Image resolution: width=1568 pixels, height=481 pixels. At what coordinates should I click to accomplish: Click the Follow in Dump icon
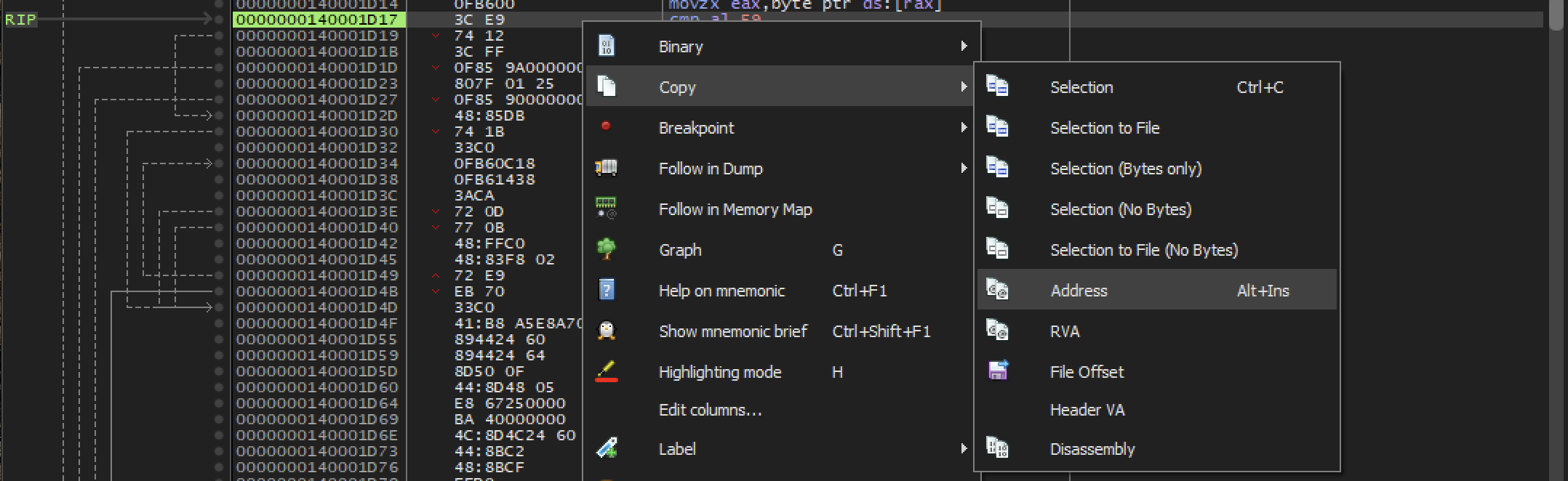tap(606, 168)
